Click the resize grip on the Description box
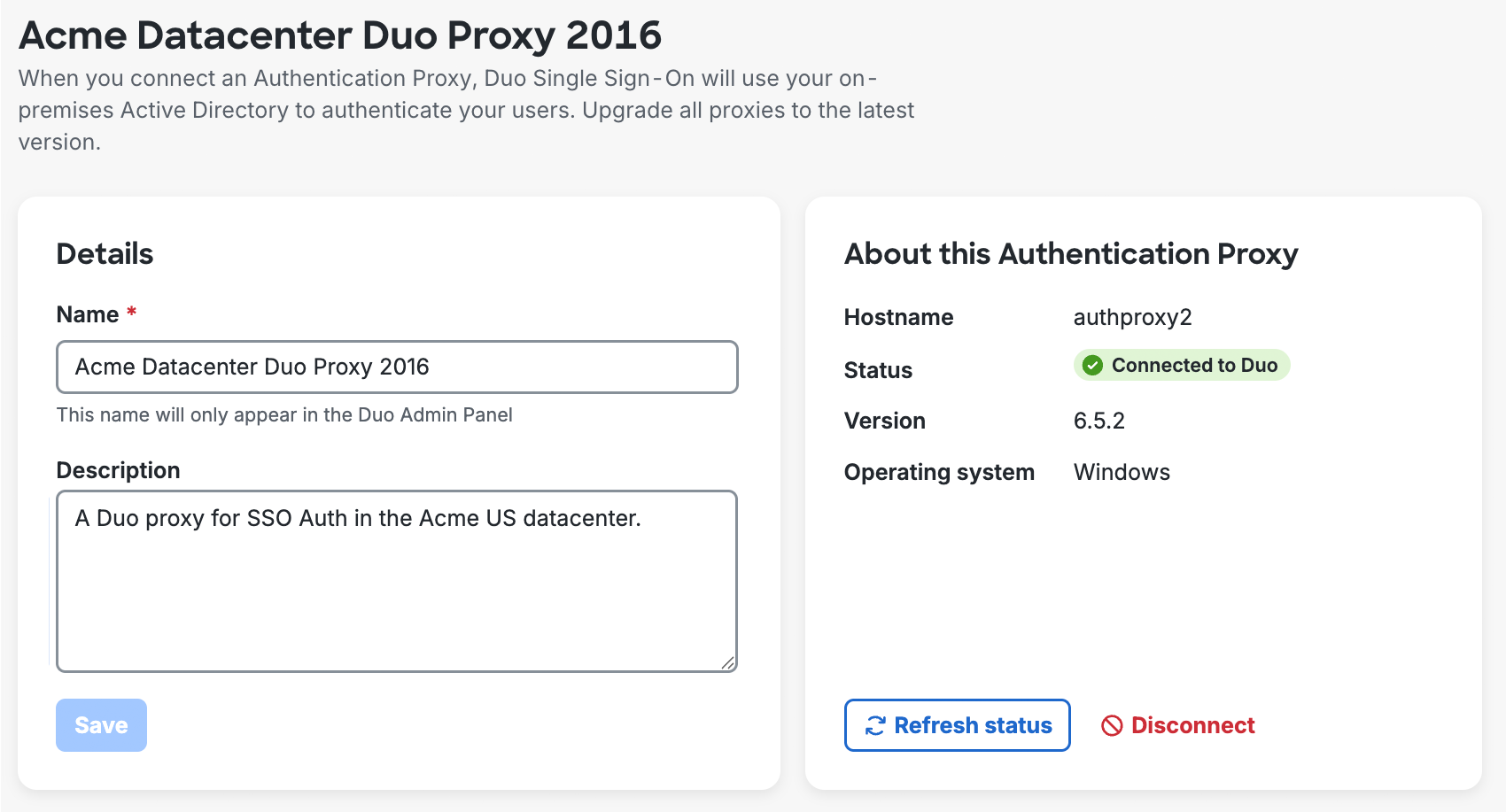This screenshot has width=1506, height=812. (728, 662)
